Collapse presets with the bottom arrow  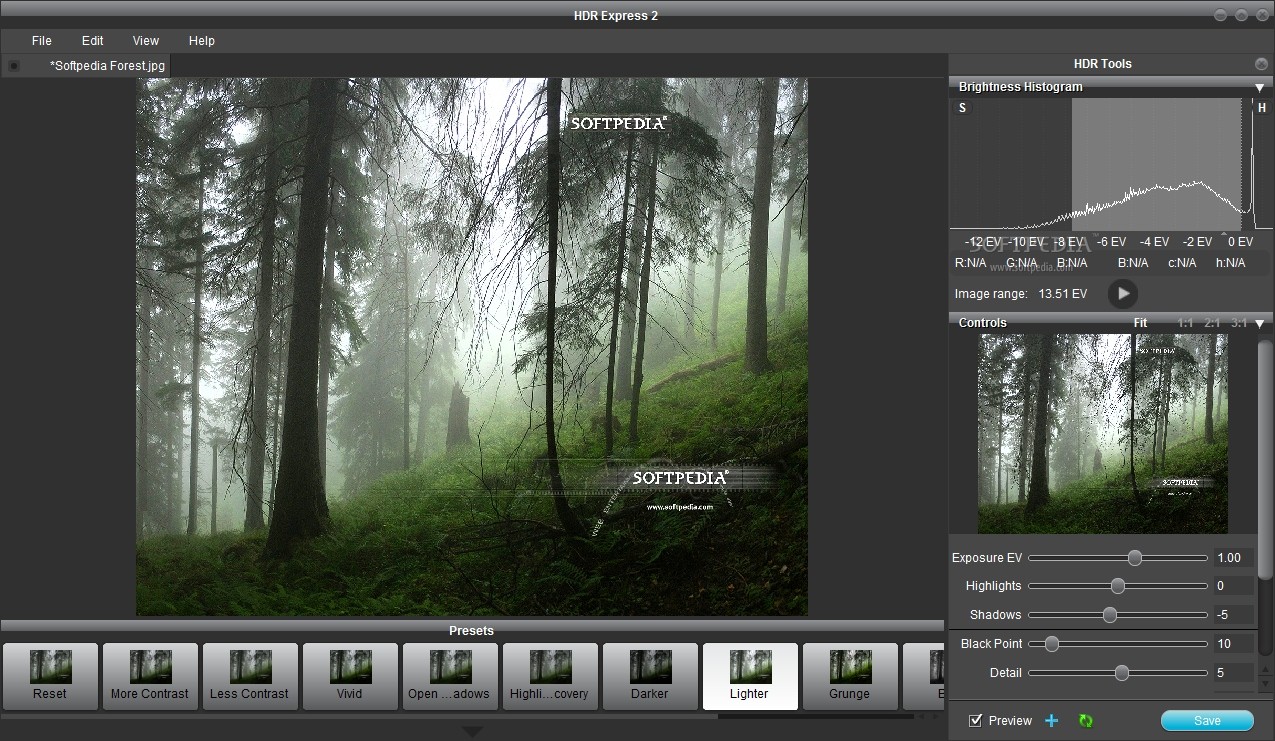(x=473, y=733)
